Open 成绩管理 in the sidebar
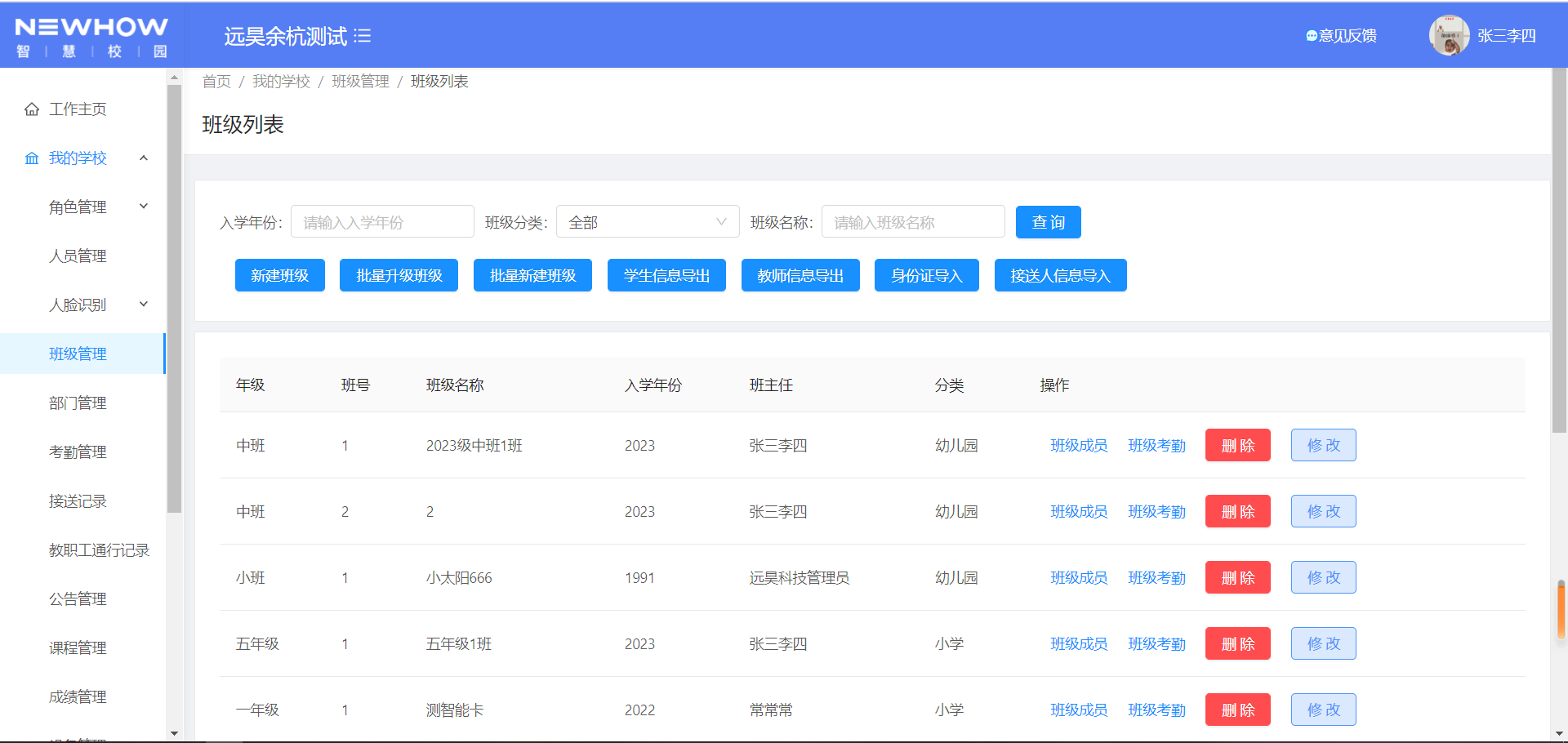Image resolution: width=1568 pixels, height=743 pixels. click(78, 697)
